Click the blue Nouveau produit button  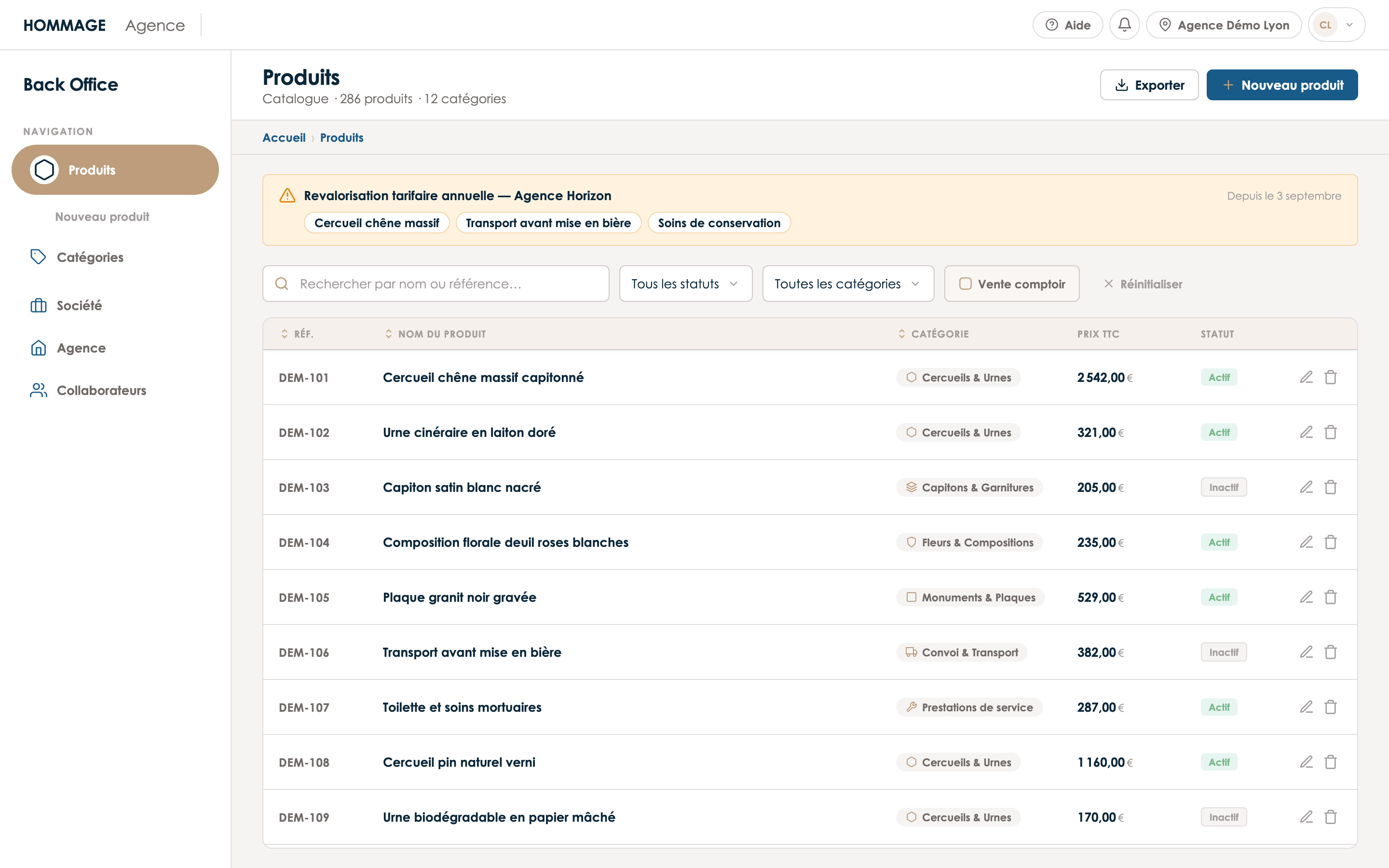[x=1281, y=85]
